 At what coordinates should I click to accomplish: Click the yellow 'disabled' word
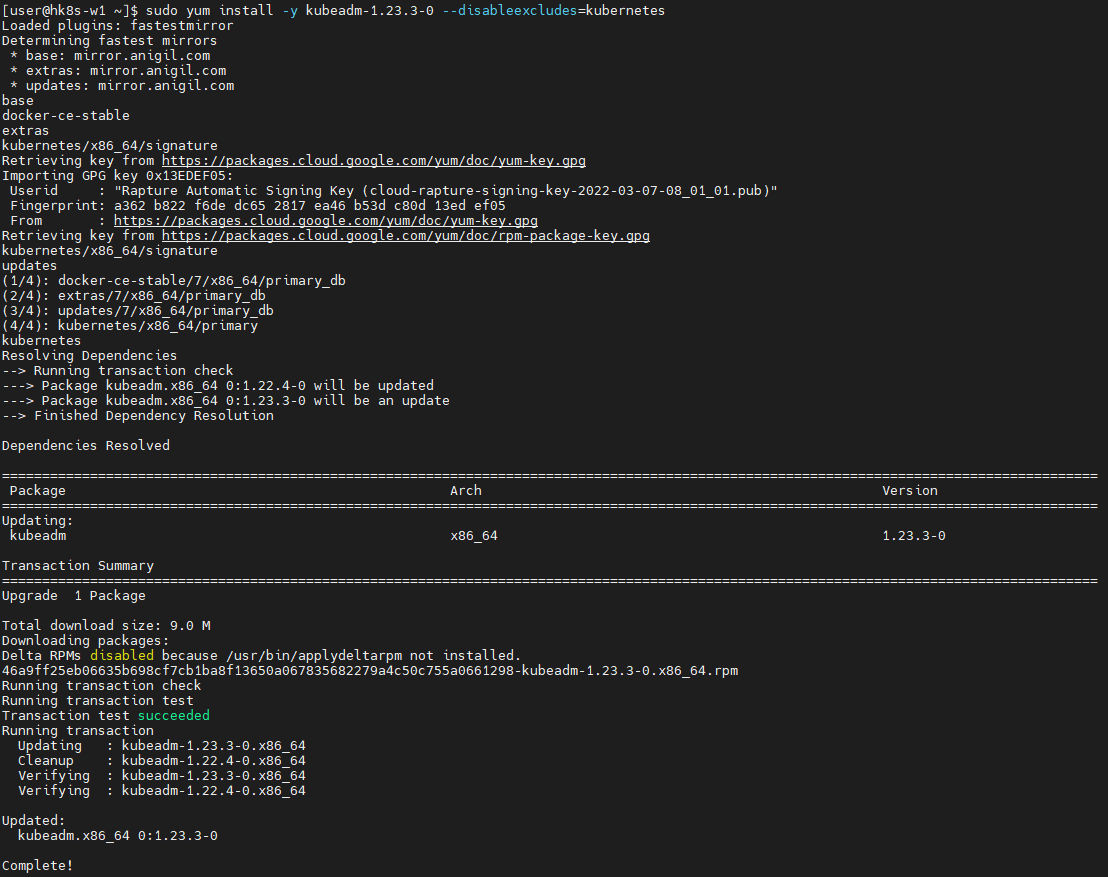[122, 655]
